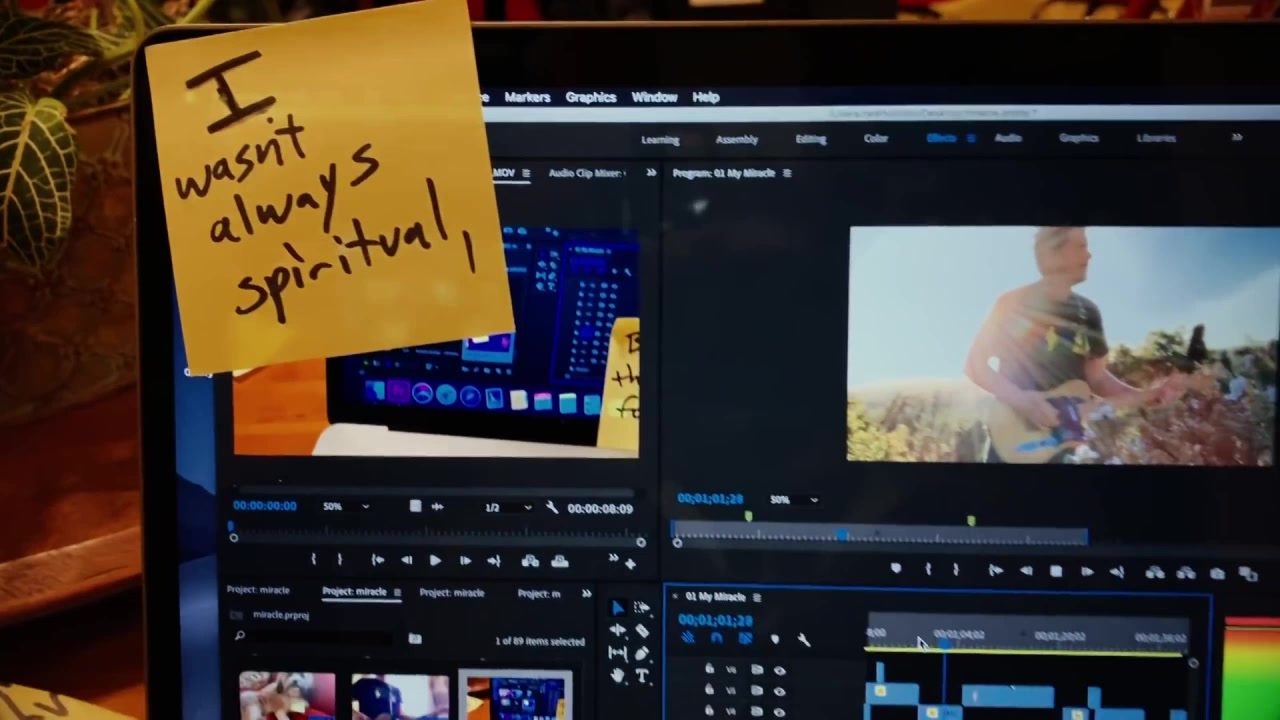Open the Audio Clip Mixer tab
This screenshot has height=720, width=1280.
coord(588,173)
